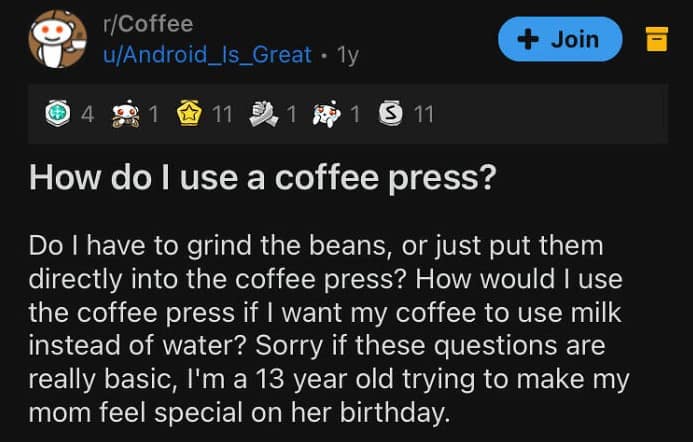This screenshot has height=442, width=693.
Task: Click the hugging Snoo award icon
Action: pos(126,114)
